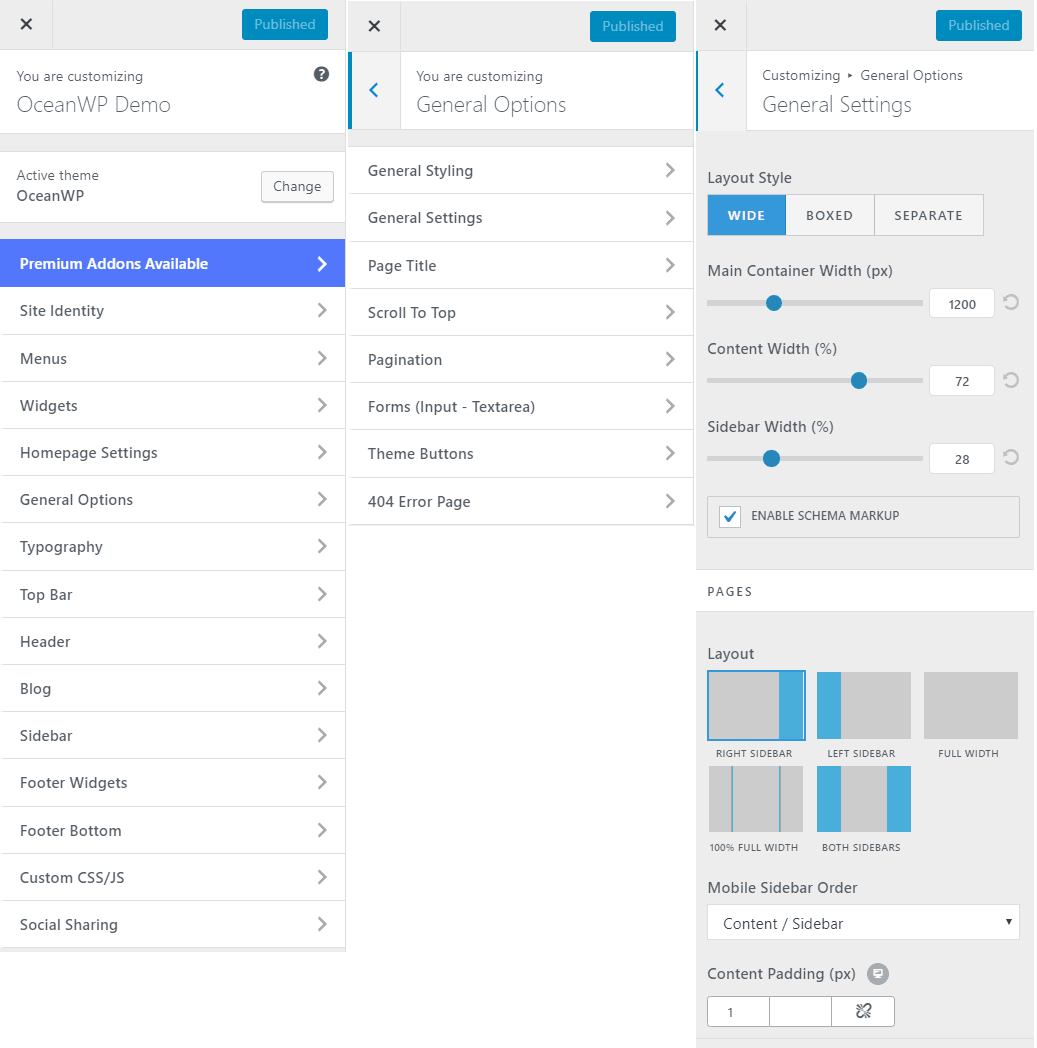Switch Layout Style to SEPARATE
Viewport: 1037px width, 1048px height.
tap(928, 215)
